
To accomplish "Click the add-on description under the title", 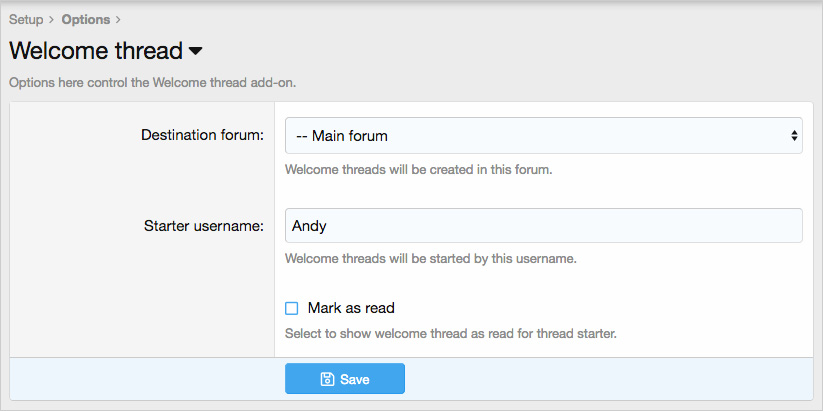I will pyautogui.click(x=152, y=82).
